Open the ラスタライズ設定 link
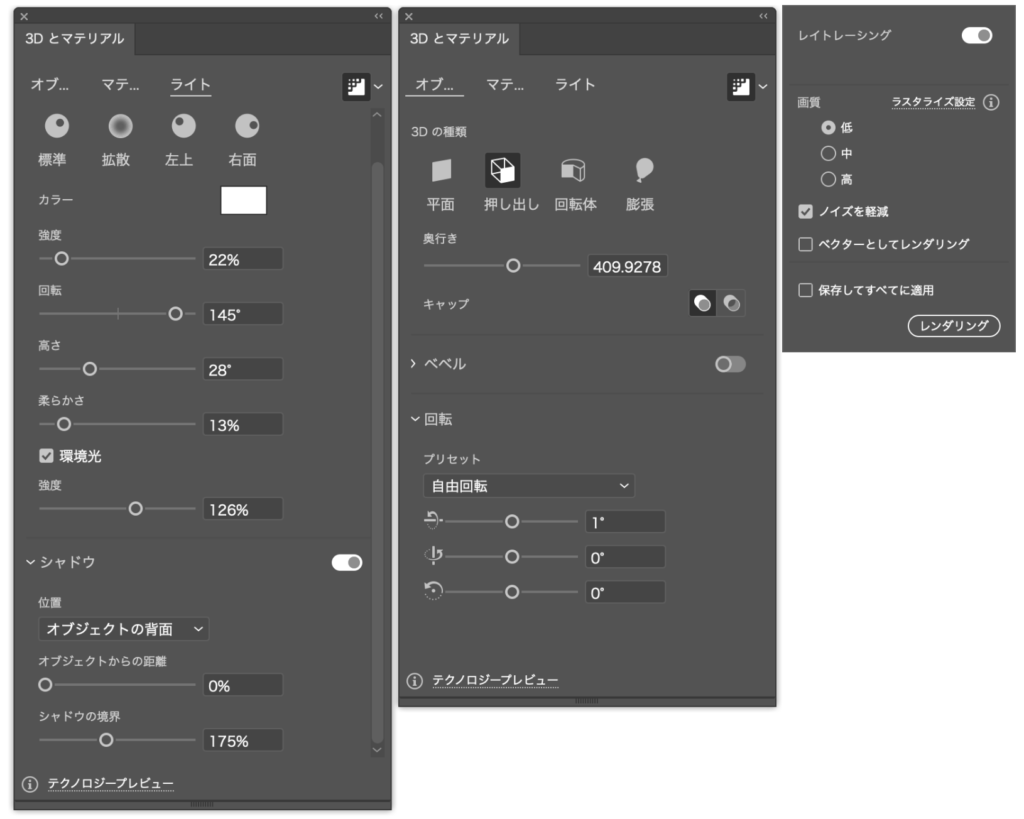The height and width of the screenshot is (819, 1024). click(x=933, y=102)
